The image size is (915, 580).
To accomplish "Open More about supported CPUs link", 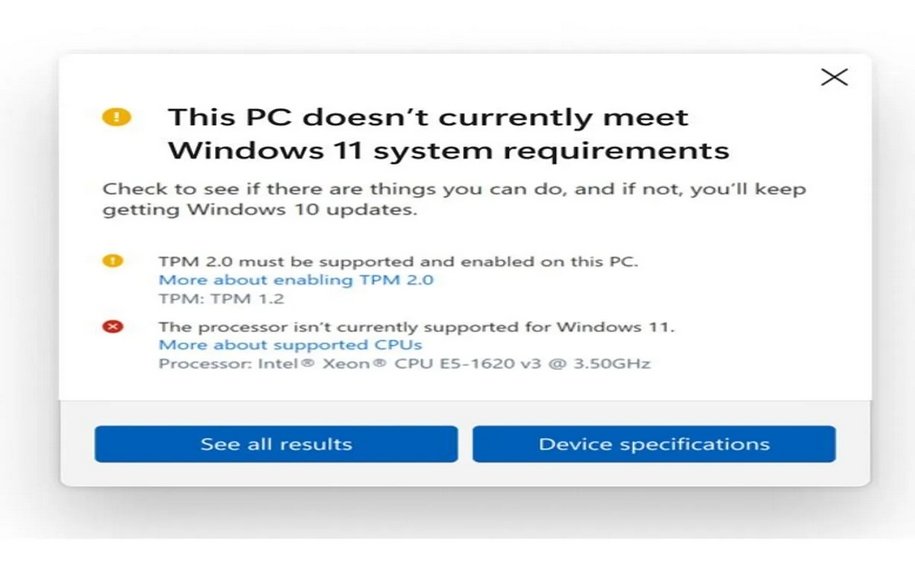I will (x=290, y=345).
